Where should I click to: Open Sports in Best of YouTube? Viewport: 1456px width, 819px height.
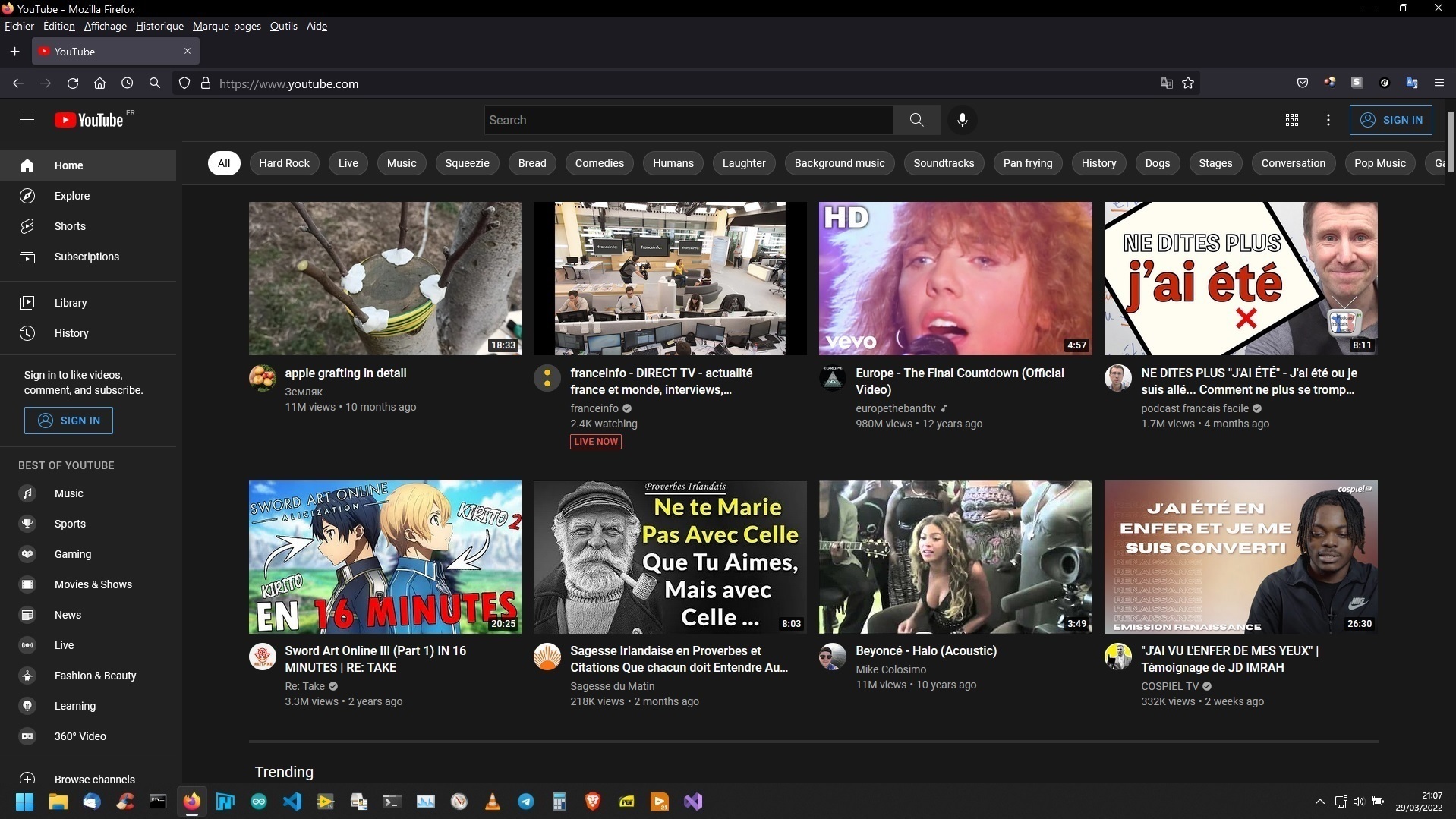pos(88,524)
